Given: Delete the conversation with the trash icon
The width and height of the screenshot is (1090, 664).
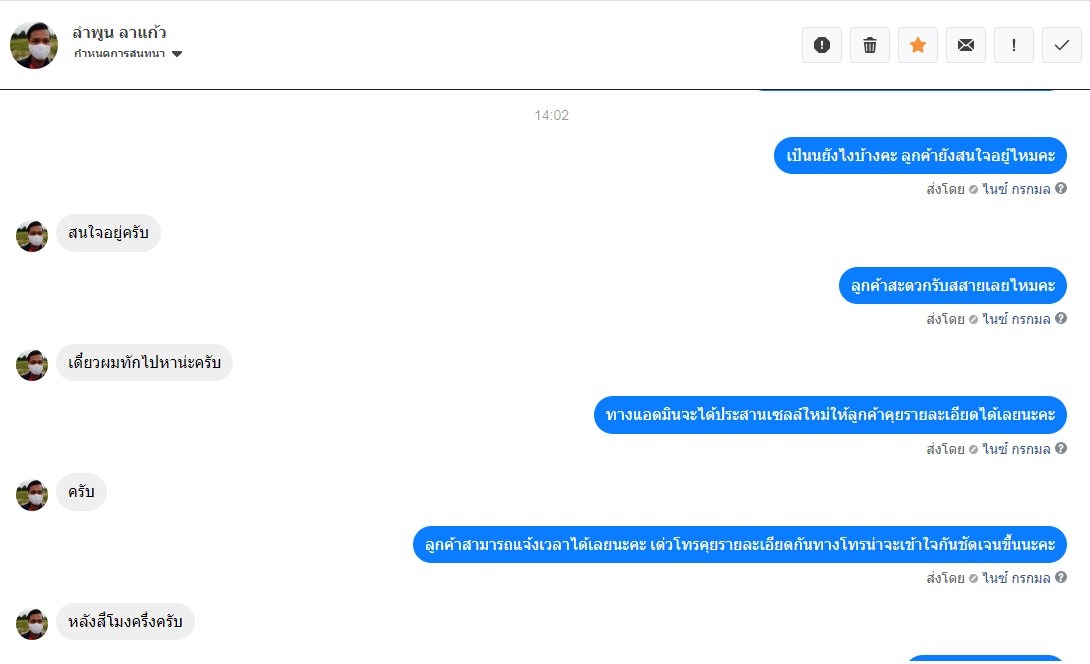Looking at the screenshot, I should (870, 45).
